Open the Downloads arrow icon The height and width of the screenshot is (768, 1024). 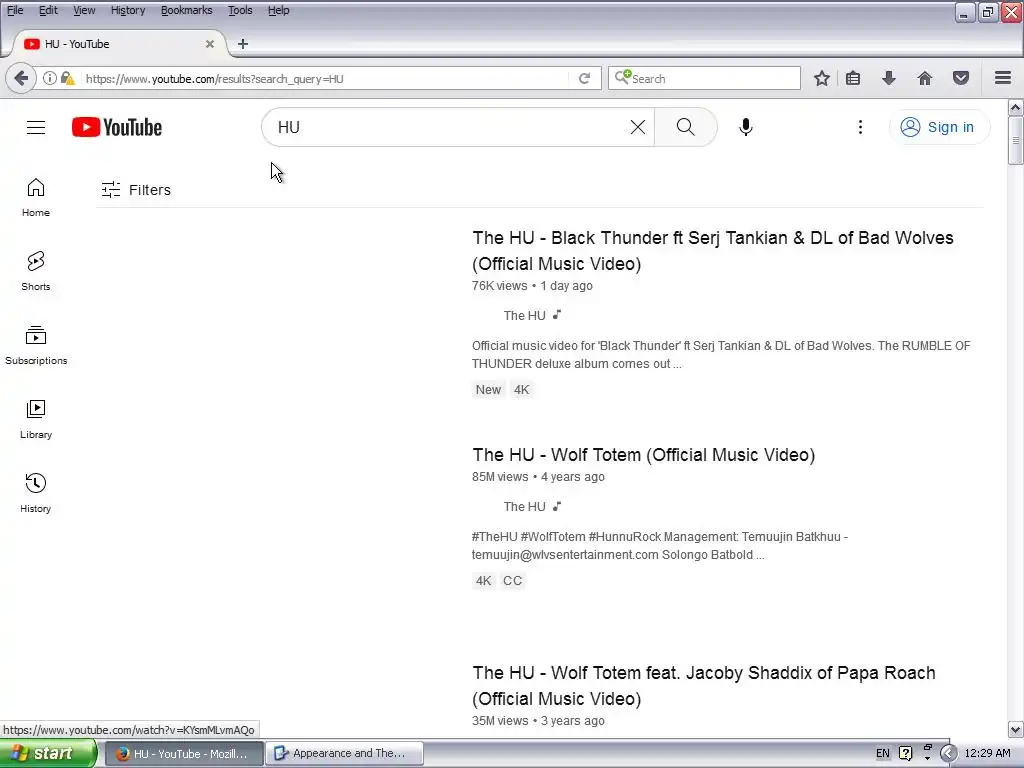(889, 78)
